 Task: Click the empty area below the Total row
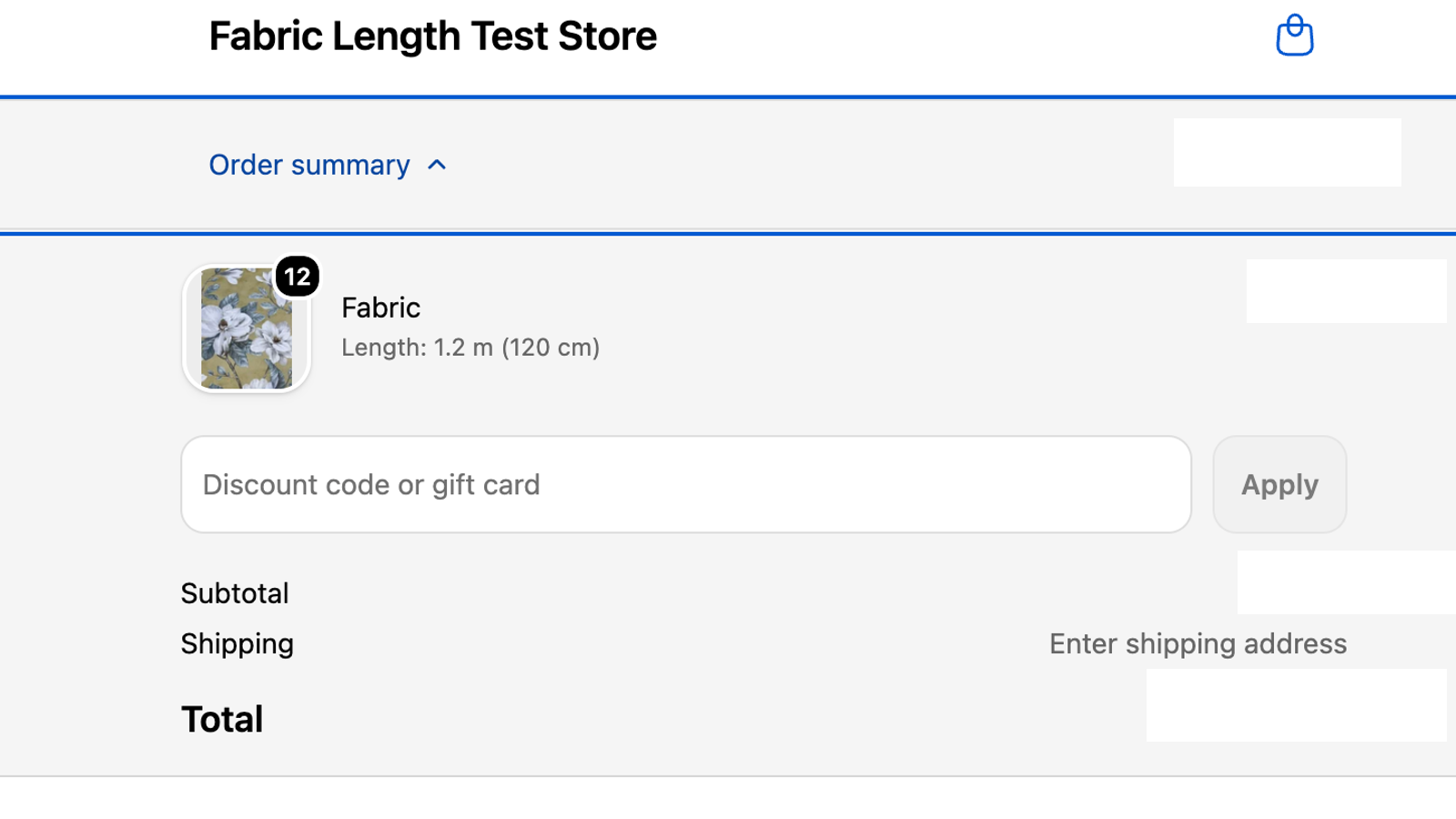(x=728, y=798)
